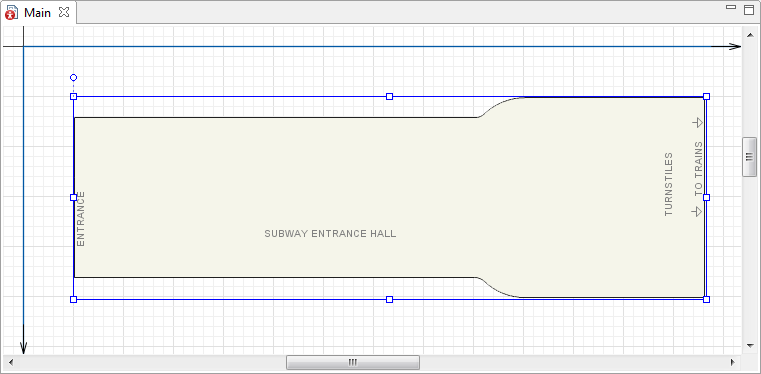Screen dimensions: 761x374
Task: Select the bottom-left resize handle
Action: point(73,300)
